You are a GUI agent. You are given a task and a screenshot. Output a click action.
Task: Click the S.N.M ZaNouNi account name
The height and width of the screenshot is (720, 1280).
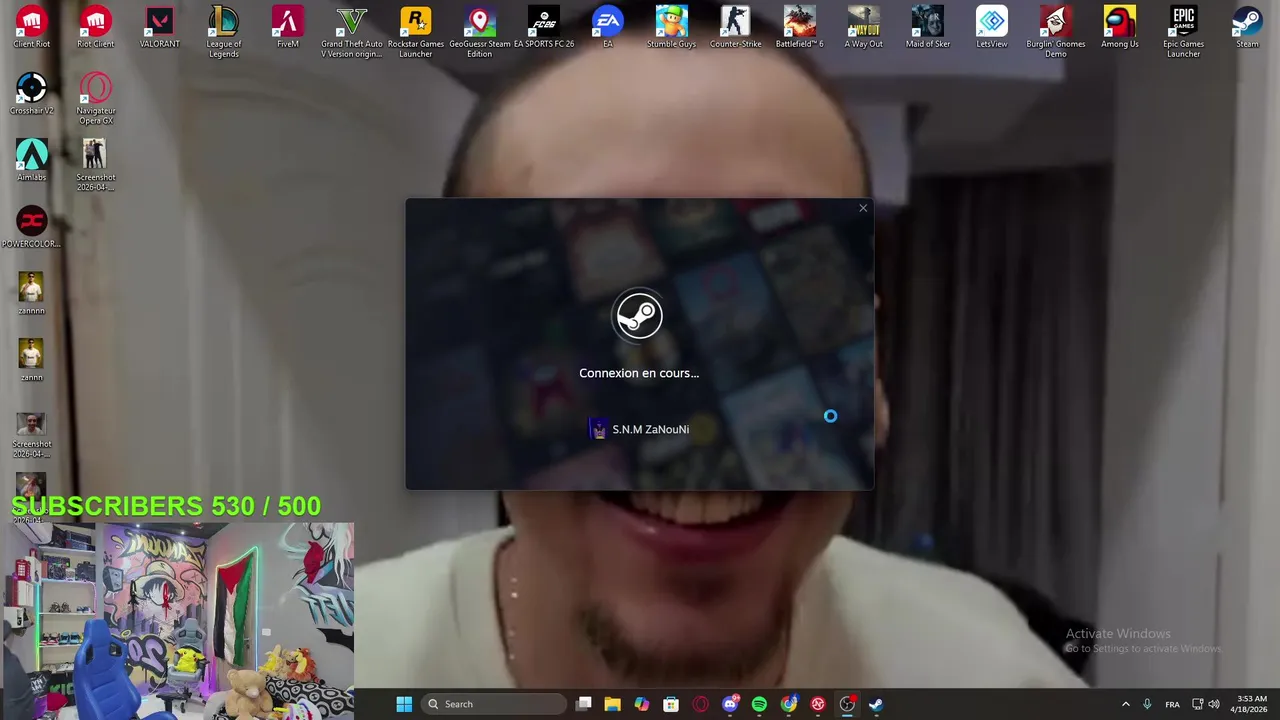(650, 429)
